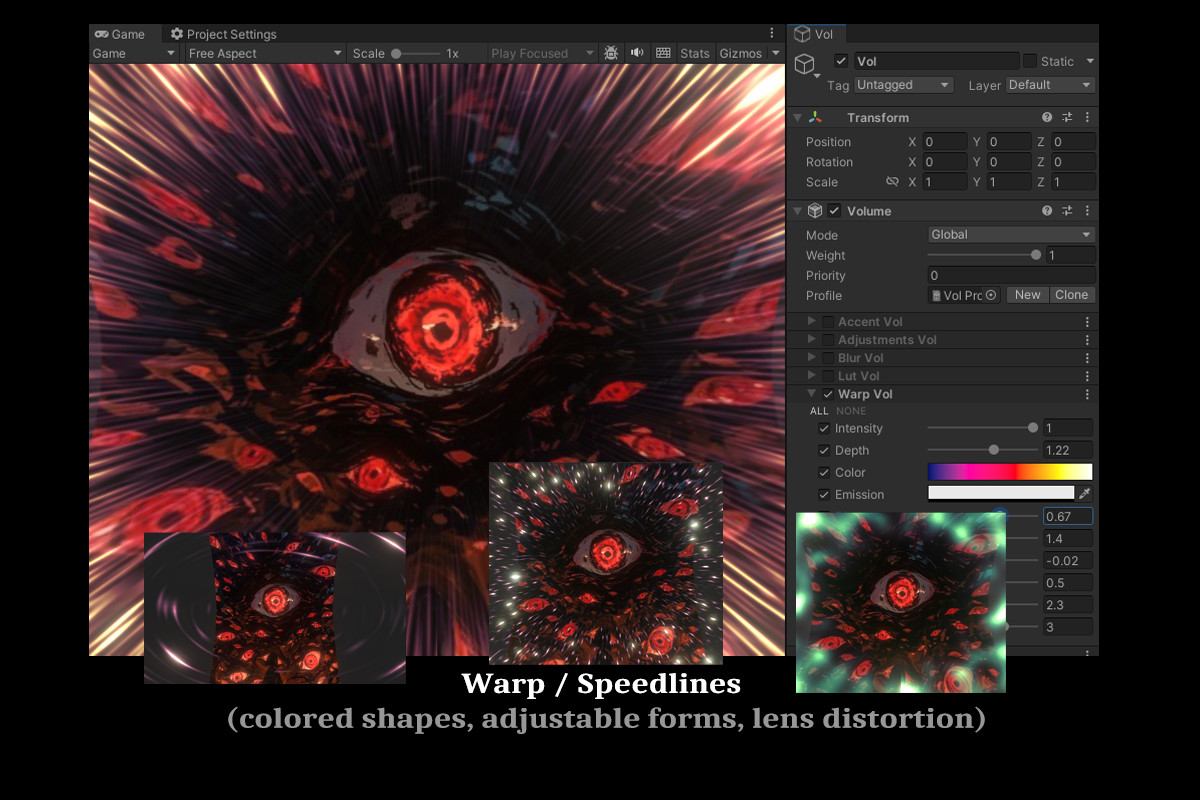Open the Transform presets icon
The height and width of the screenshot is (800, 1200).
(x=1066, y=117)
